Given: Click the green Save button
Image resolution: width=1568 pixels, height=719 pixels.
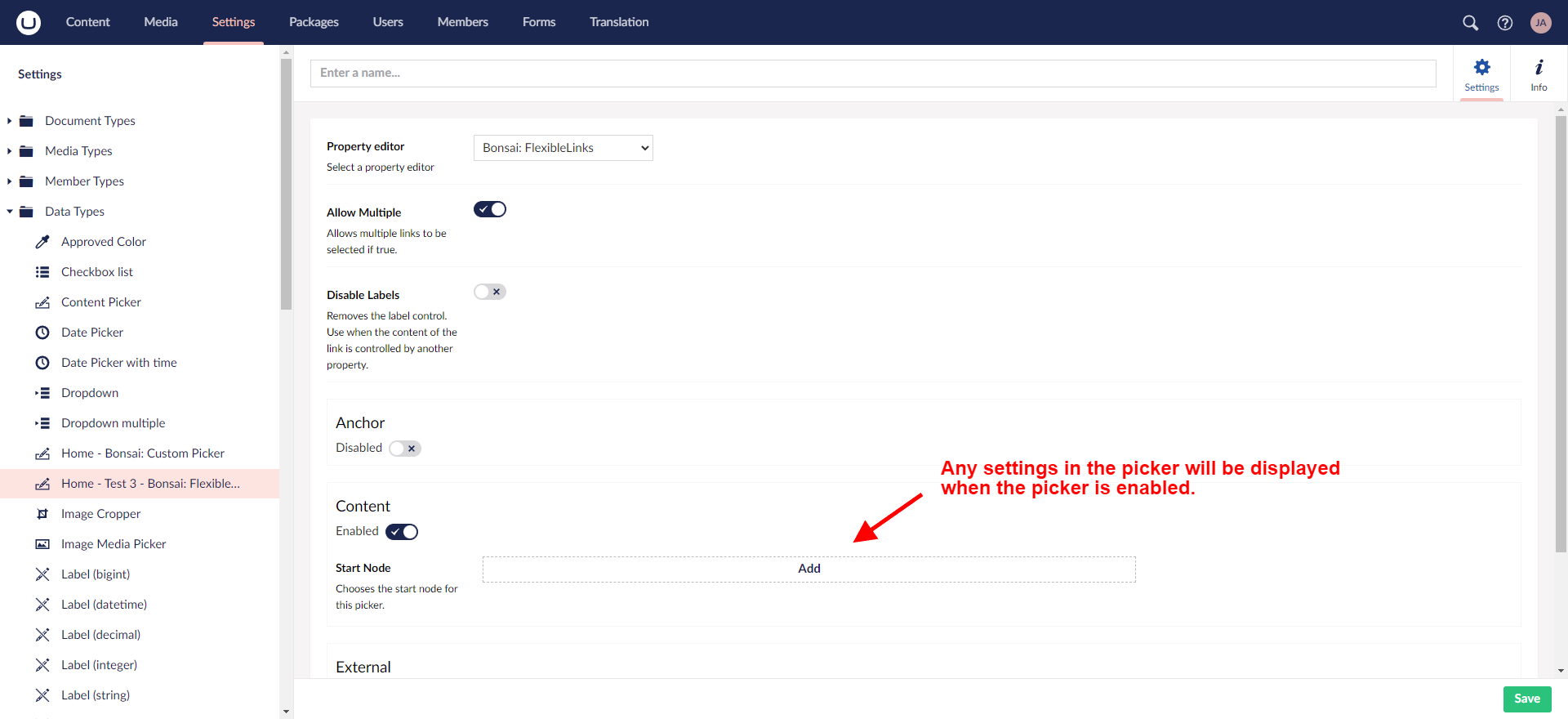Looking at the screenshot, I should tap(1526, 699).
